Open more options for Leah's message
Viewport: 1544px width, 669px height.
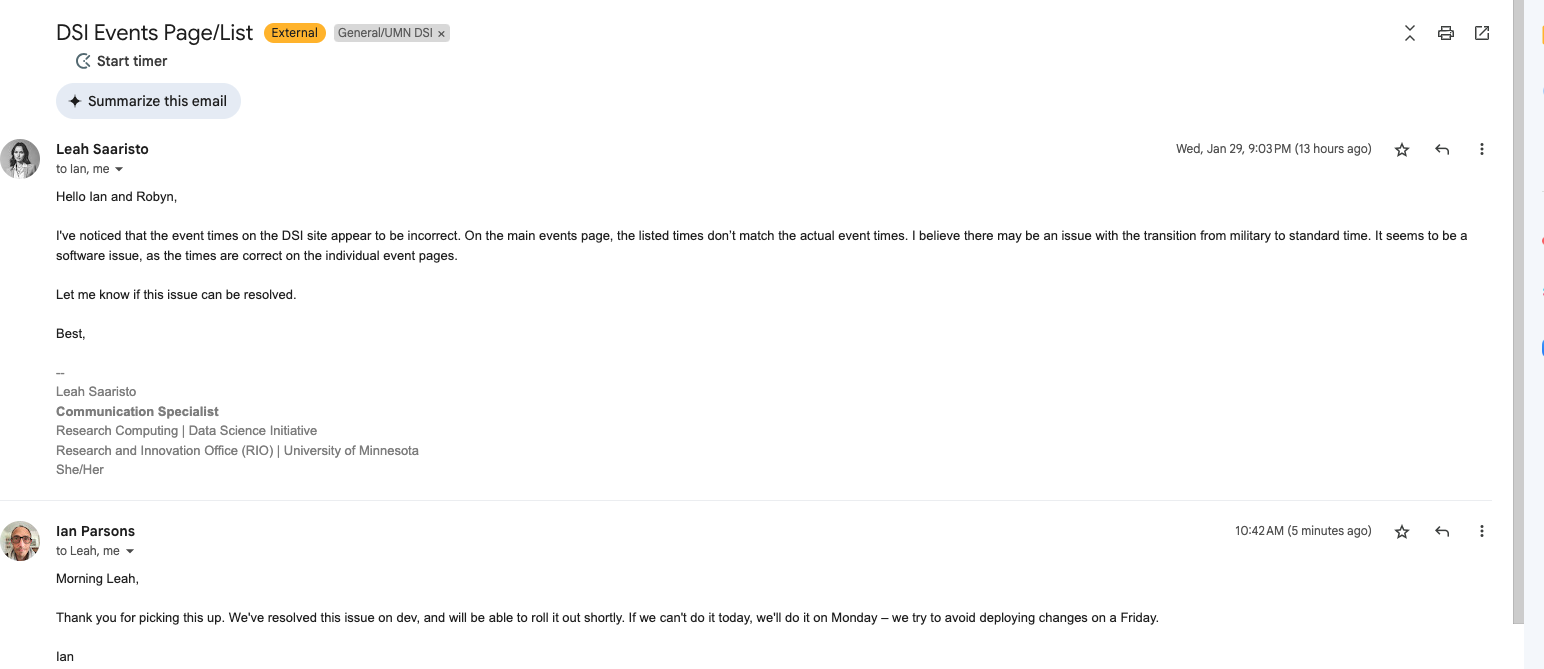1482,150
